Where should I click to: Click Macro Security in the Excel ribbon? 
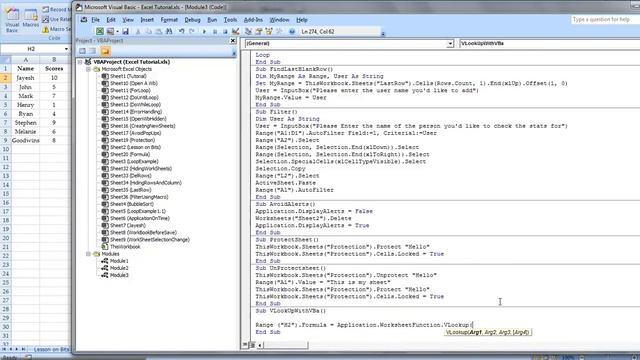(57, 29)
